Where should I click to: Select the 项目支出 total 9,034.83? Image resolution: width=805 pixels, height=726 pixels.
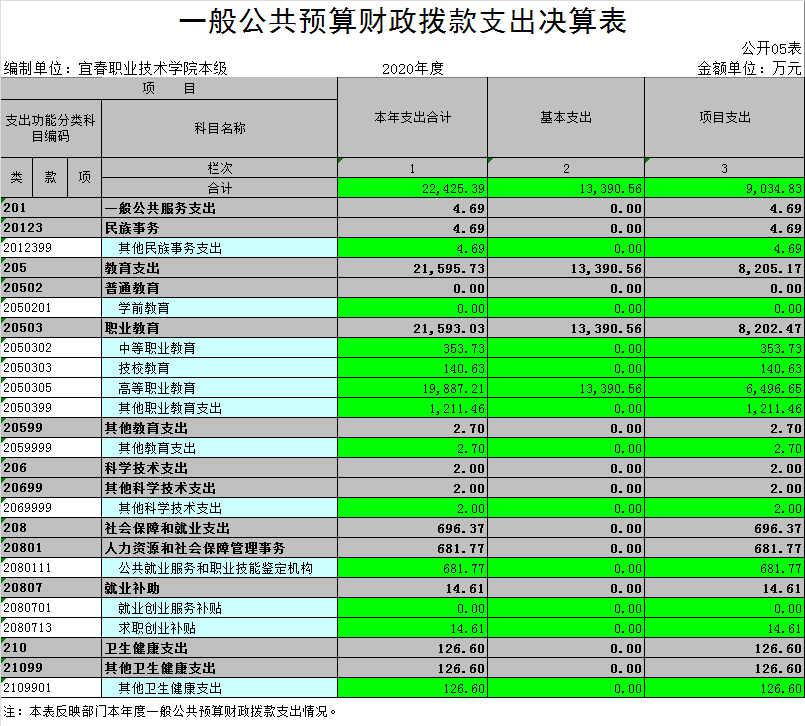click(724, 188)
